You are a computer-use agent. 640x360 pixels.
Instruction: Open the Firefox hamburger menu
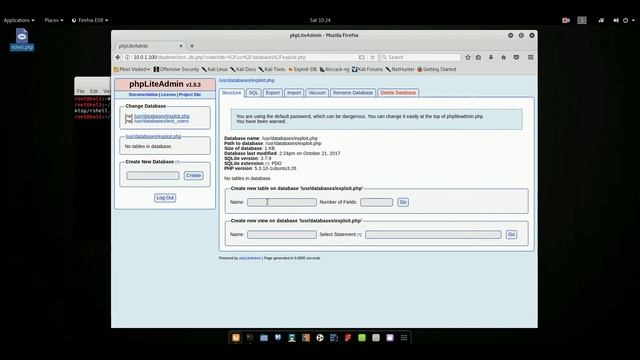tap(531, 58)
